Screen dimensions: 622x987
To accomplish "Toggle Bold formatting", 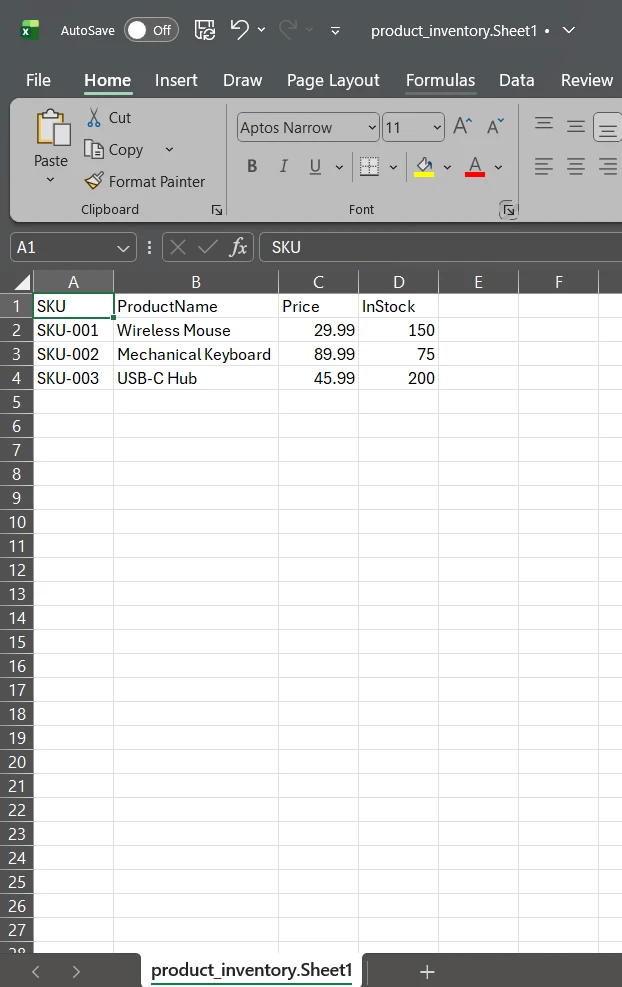I will point(252,167).
